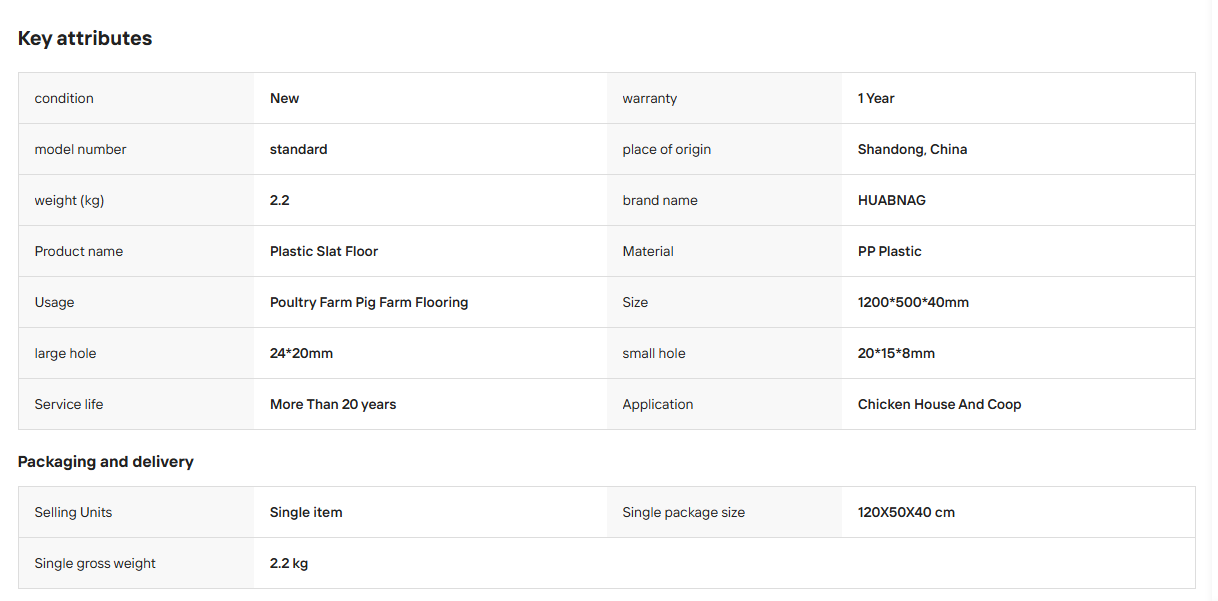This screenshot has width=1218, height=601.
Task: Select the large hole value 24*20mm
Action: click(301, 353)
